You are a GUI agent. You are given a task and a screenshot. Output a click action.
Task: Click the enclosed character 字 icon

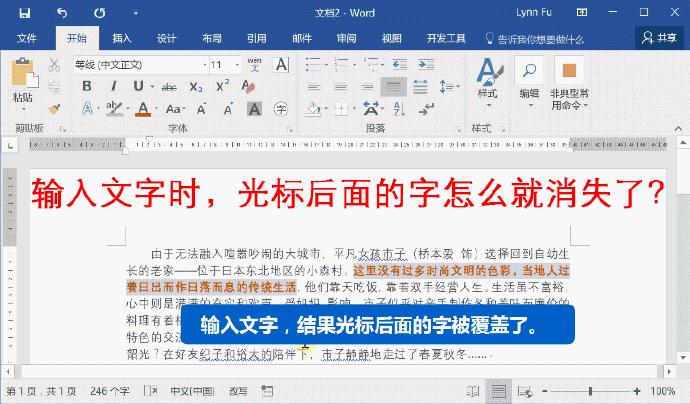281,109
